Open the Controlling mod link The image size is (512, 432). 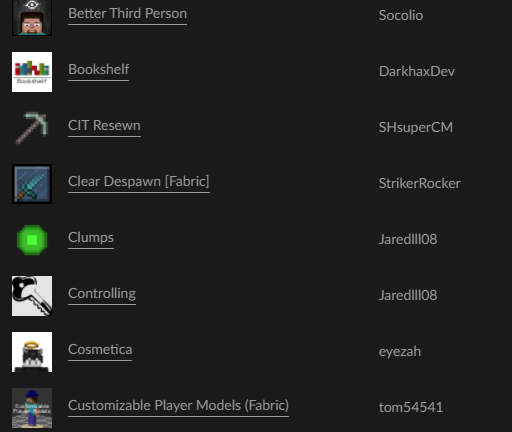tap(102, 294)
